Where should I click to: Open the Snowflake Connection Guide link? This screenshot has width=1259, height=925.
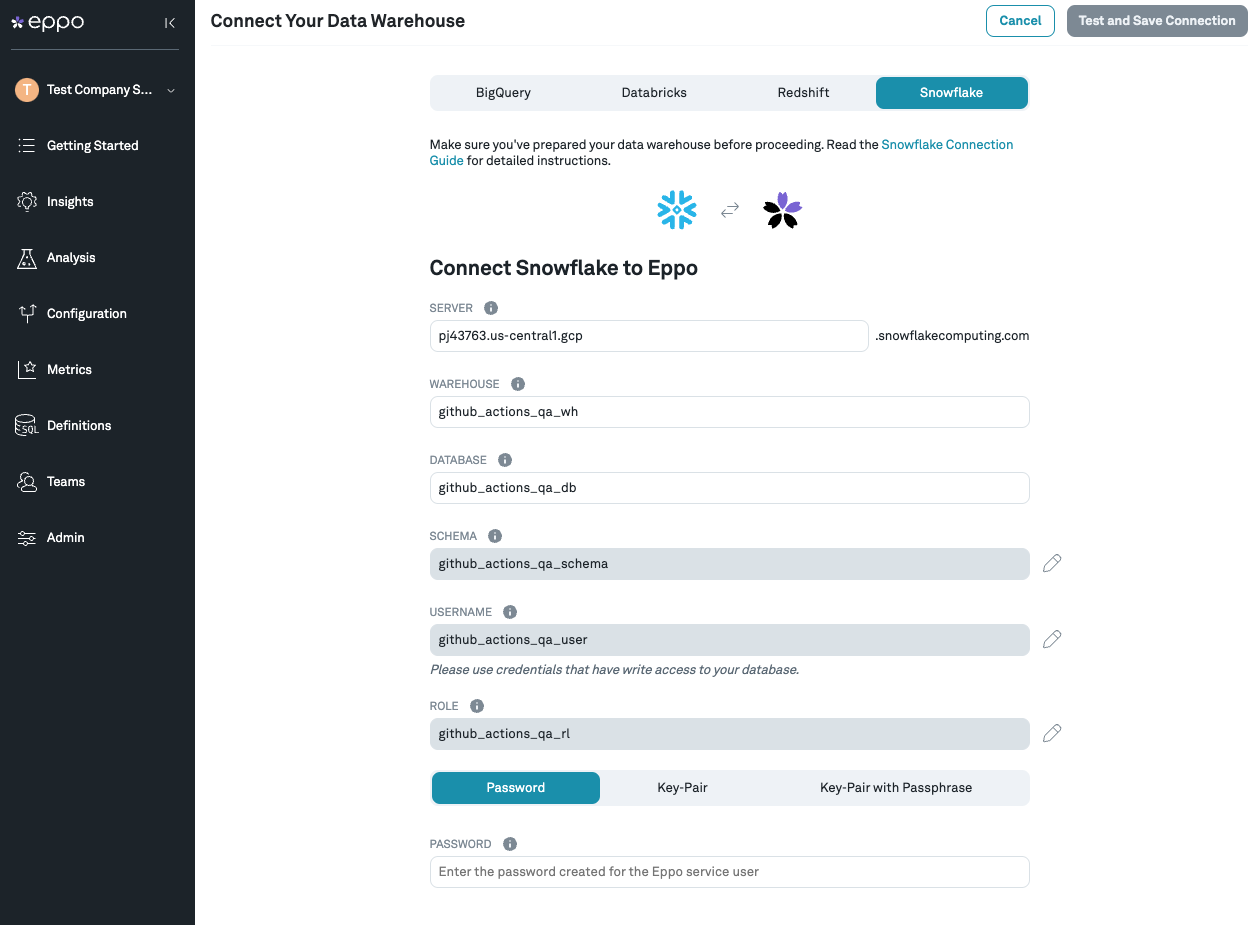click(947, 144)
